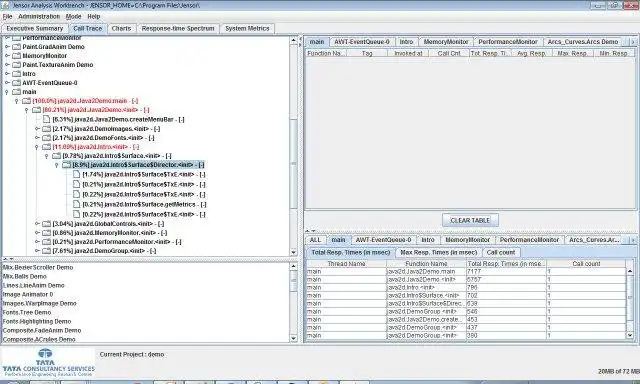Switch to Total Resp. Times (in msec) tab

pos(351,253)
